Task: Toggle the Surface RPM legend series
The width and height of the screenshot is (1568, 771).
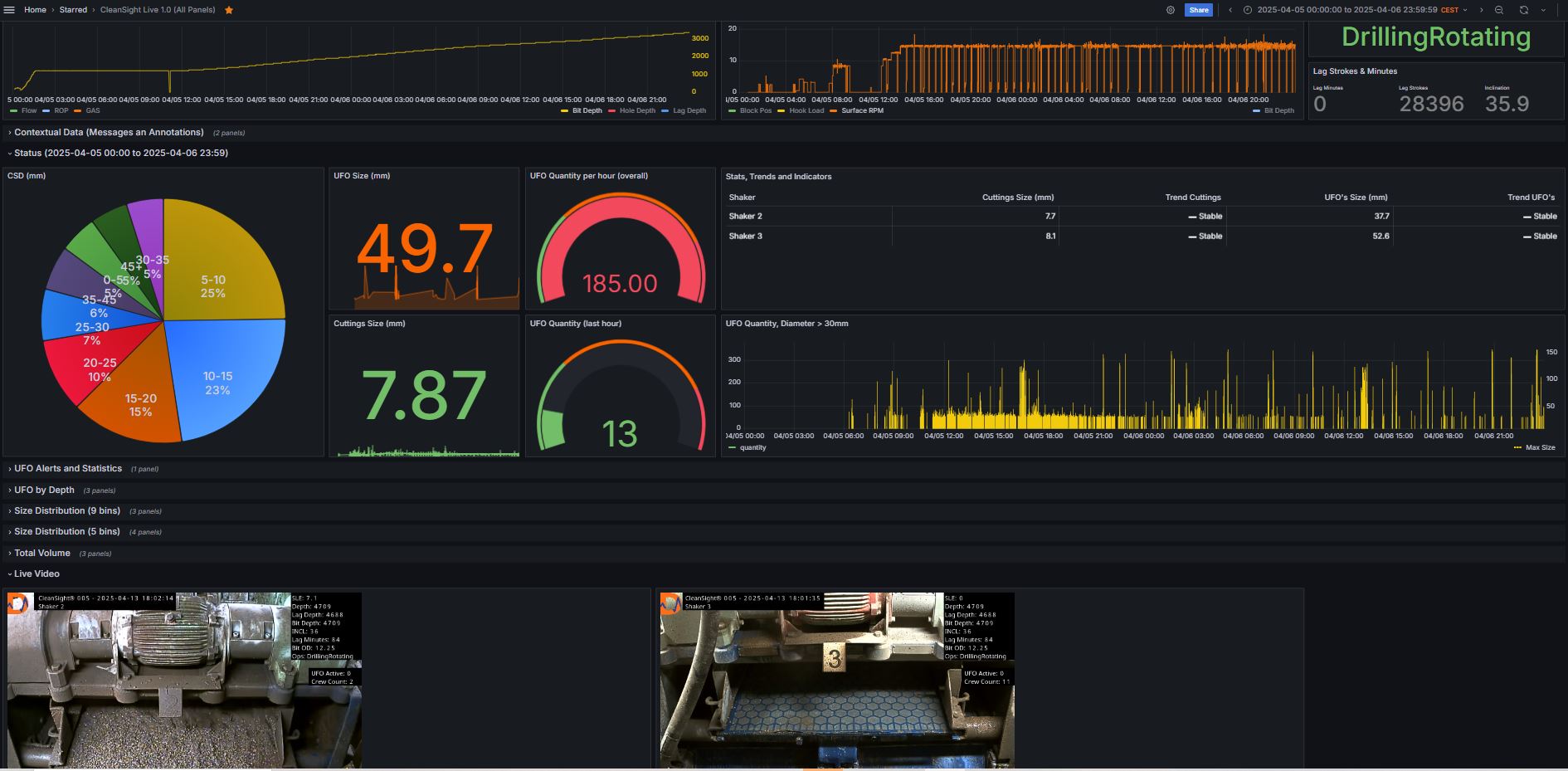Action: pyautogui.click(x=861, y=110)
